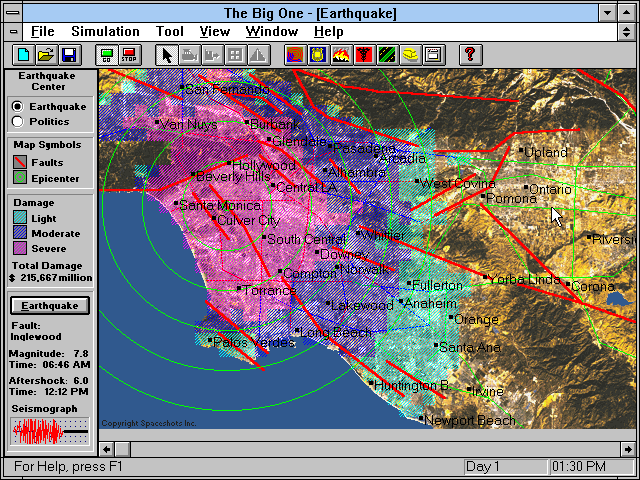Click the Severe damage color swatch
Viewport: 640px width, 480px height.
click(20, 248)
